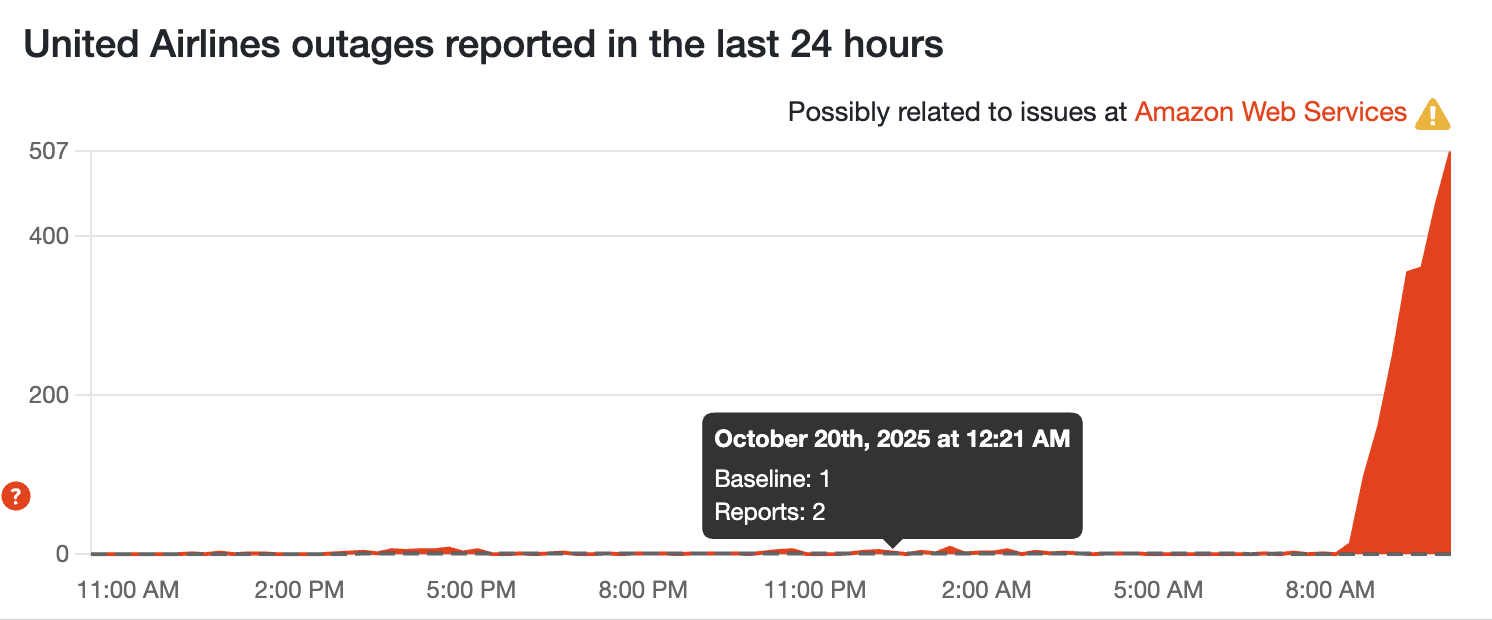
Task: Open the Amazon Web Services link
Action: (x=1270, y=112)
